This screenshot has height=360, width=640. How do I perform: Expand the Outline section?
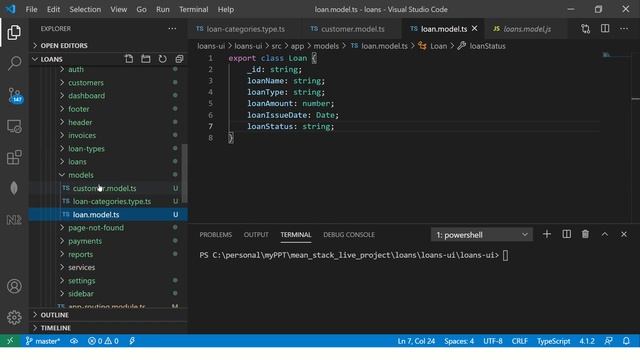[x=108, y=315]
